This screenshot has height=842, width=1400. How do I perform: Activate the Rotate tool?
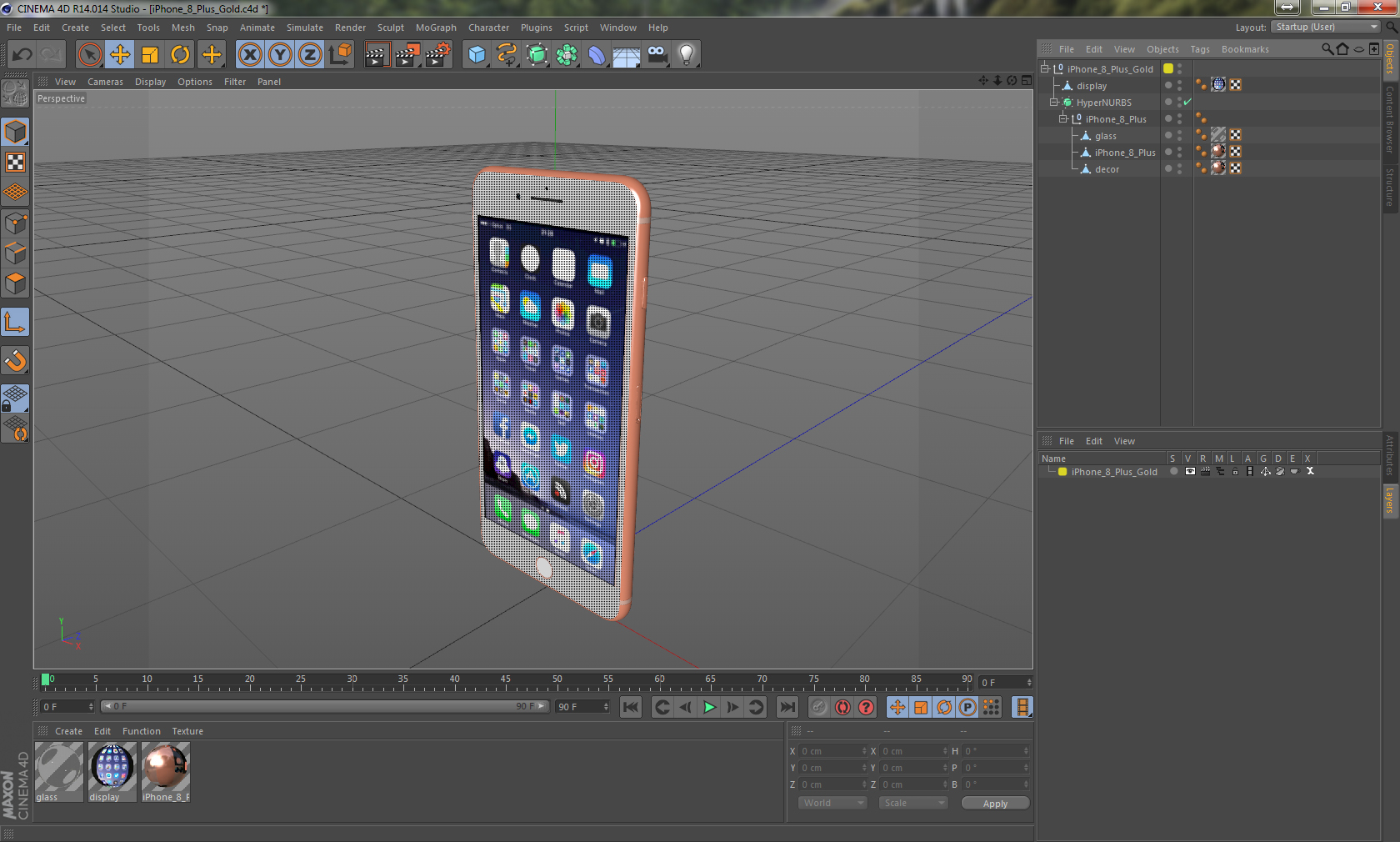pyautogui.click(x=180, y=55)
